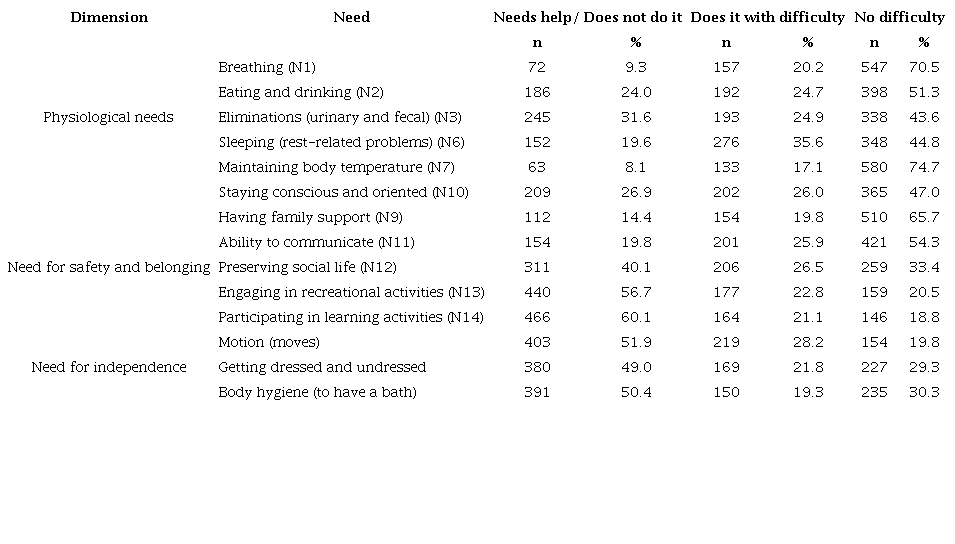Click the 'Breathing (N1)' row label
The image size is (955, 544).
(267, 67)
